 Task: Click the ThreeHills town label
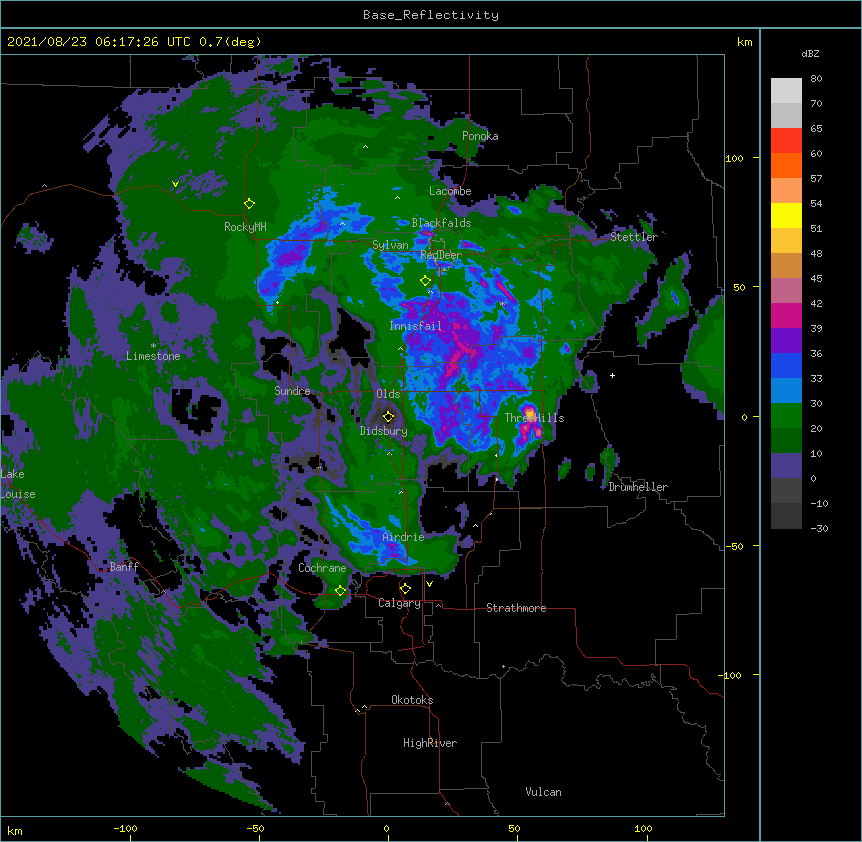534,418
